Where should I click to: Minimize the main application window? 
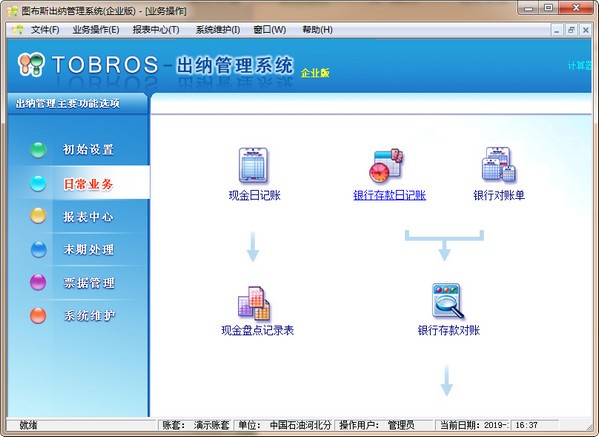[x=529, y=8]
